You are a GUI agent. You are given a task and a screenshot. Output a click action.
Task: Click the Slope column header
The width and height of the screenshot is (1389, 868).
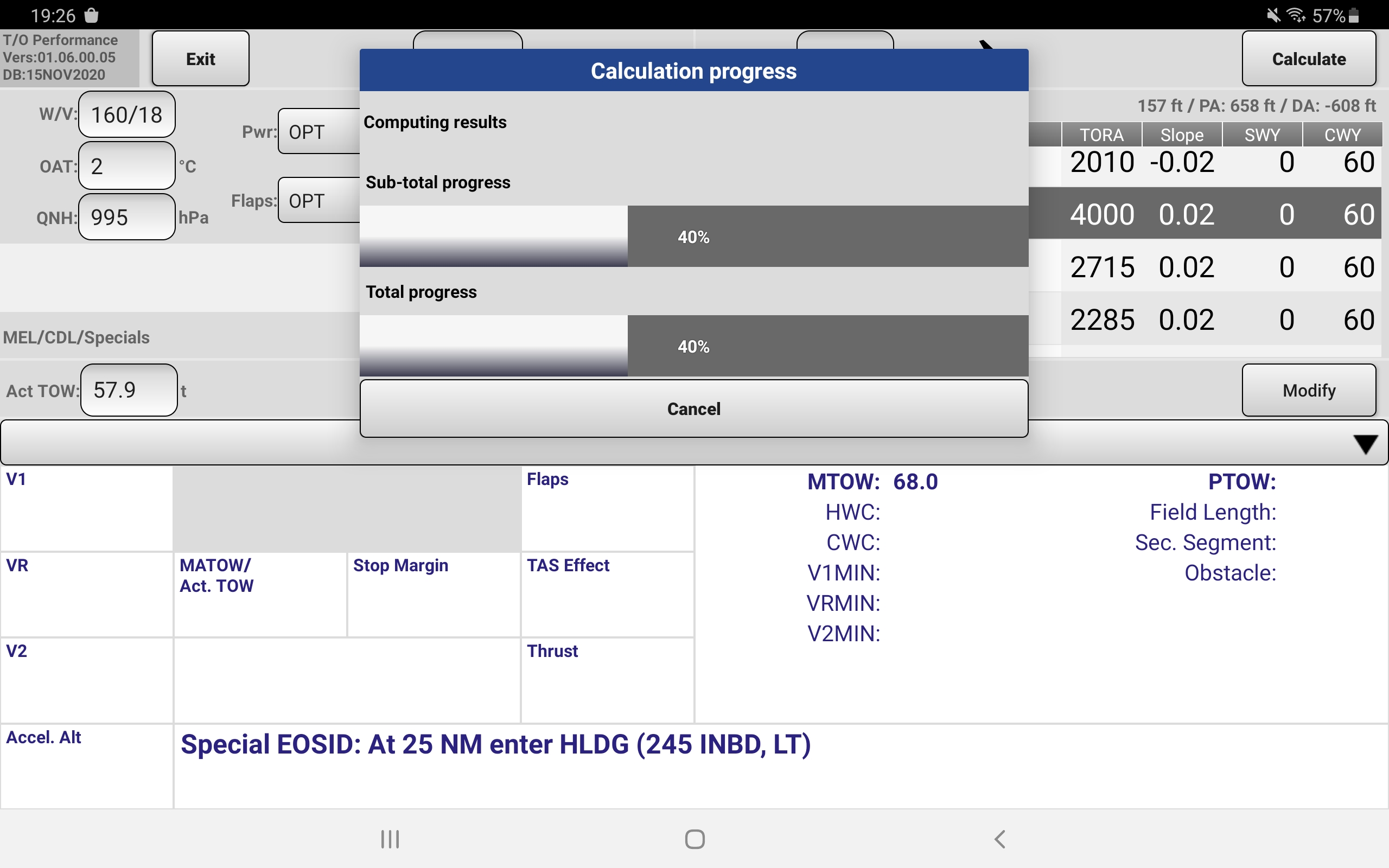(1182, 135)
